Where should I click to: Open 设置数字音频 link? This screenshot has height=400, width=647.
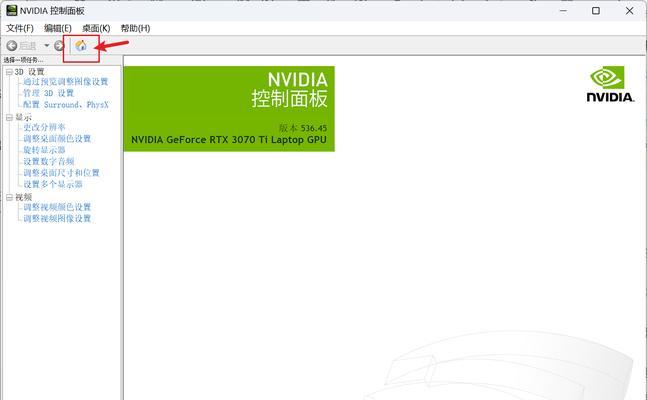[x=49, y=161]
